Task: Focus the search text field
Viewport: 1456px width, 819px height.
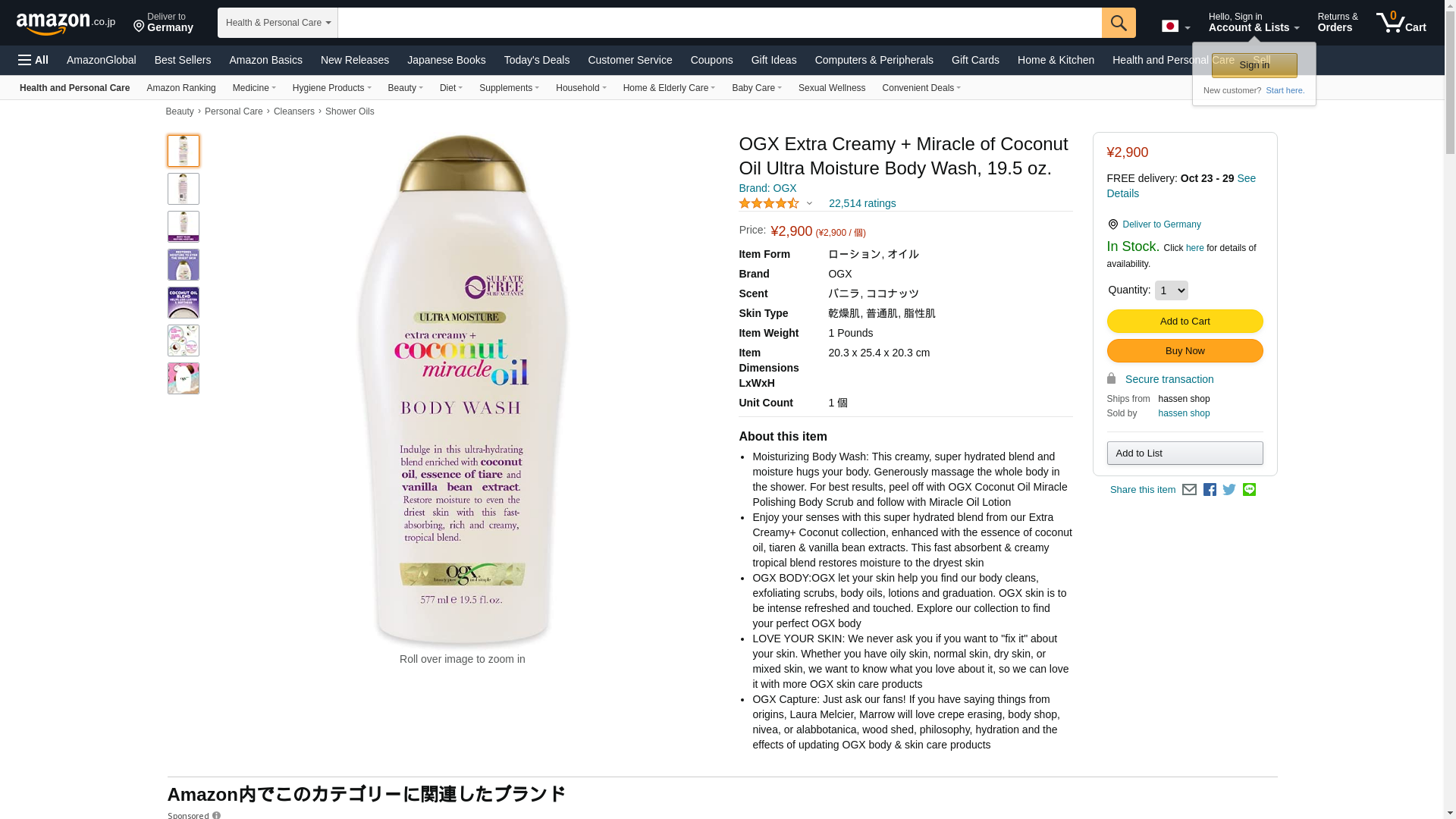Action: tap(720, 23)
